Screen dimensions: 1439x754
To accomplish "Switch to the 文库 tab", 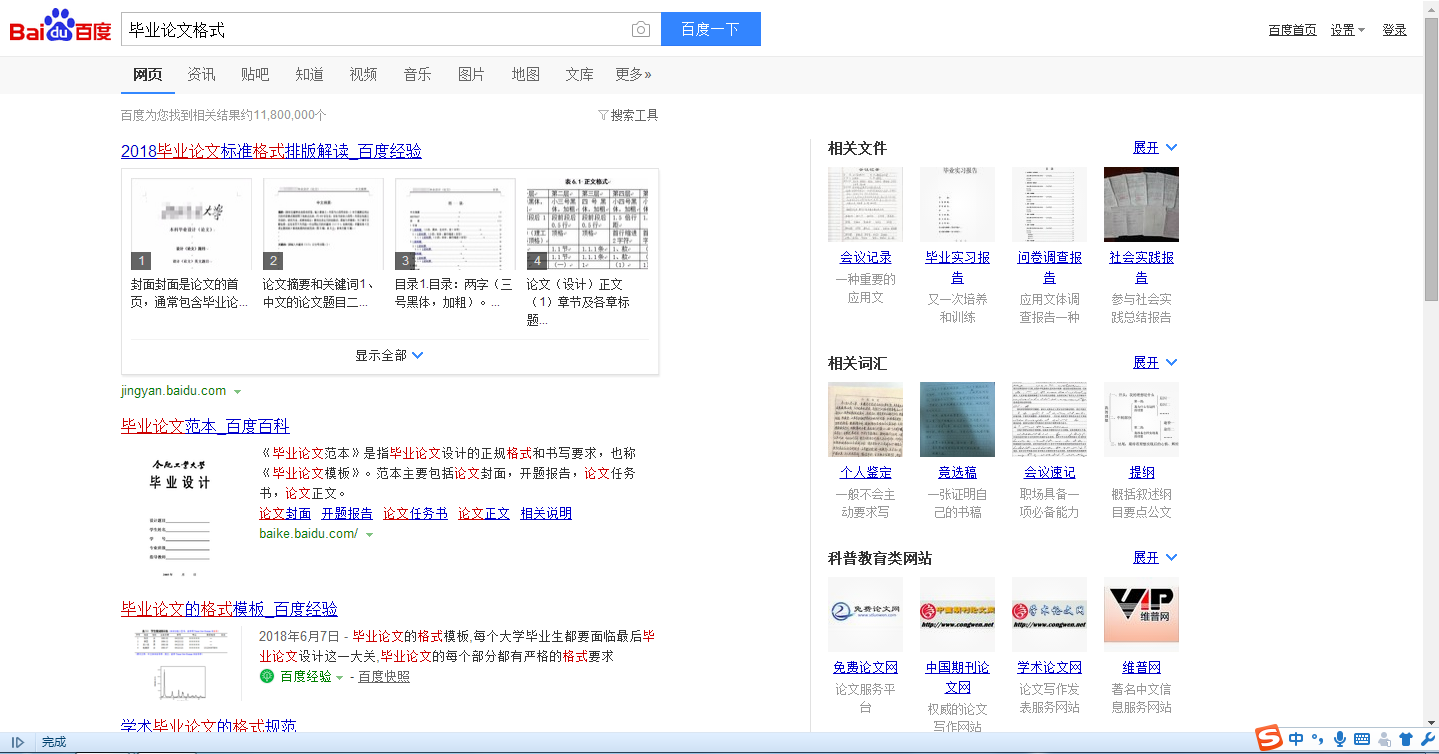I will [x=579, y=74].
